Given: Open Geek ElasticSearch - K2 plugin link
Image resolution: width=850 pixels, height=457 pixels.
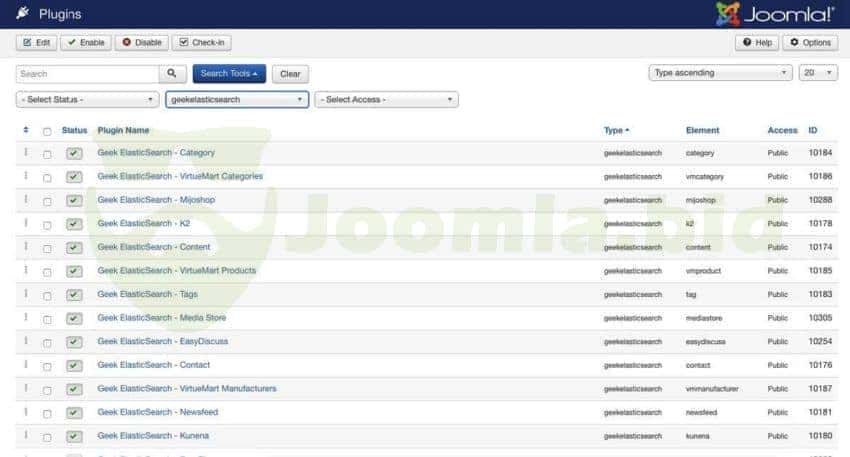Looking at the screenshot, I should tap(144, 223).
